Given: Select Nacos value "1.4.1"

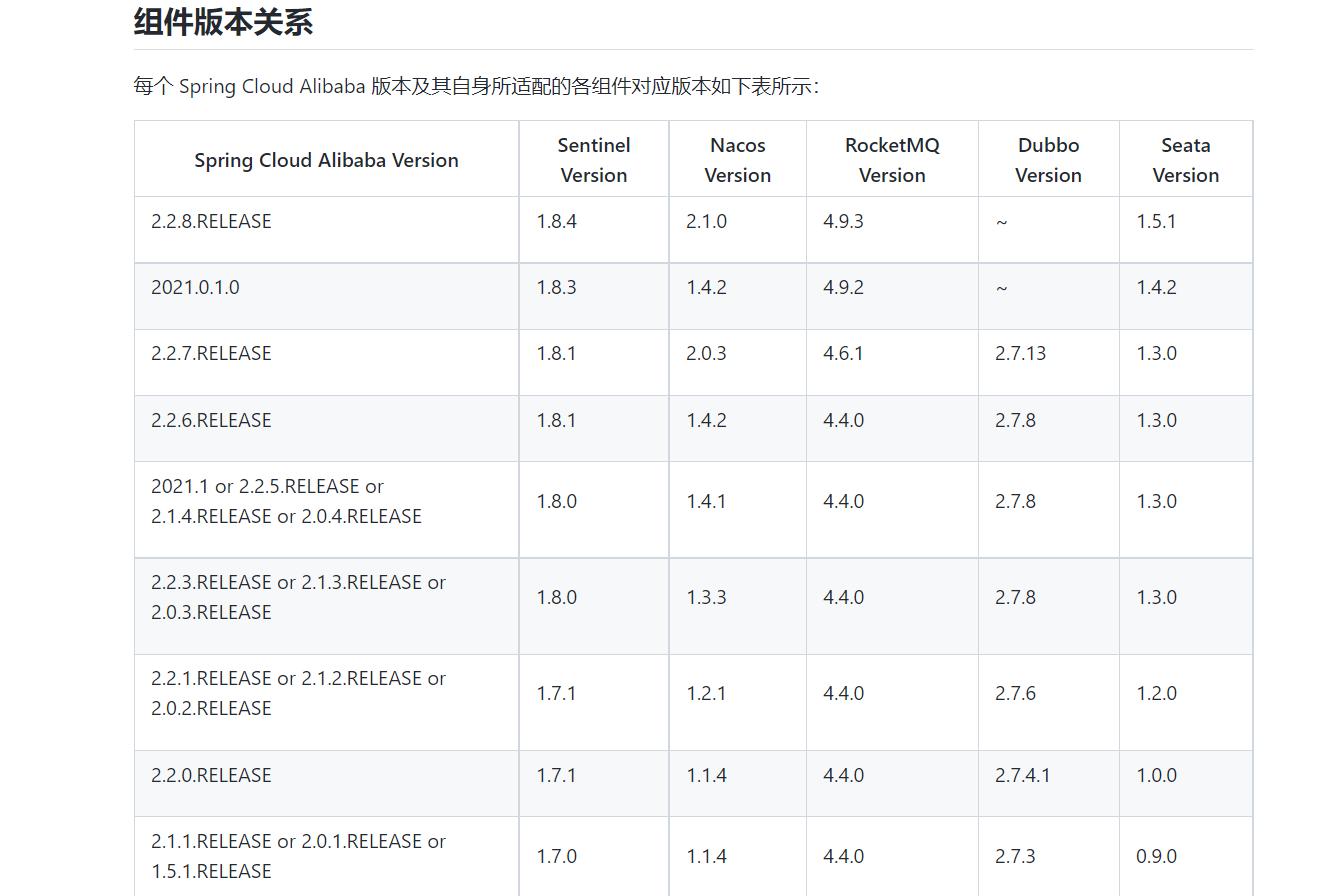Looking at the screenshot, I should pos(706,501).
